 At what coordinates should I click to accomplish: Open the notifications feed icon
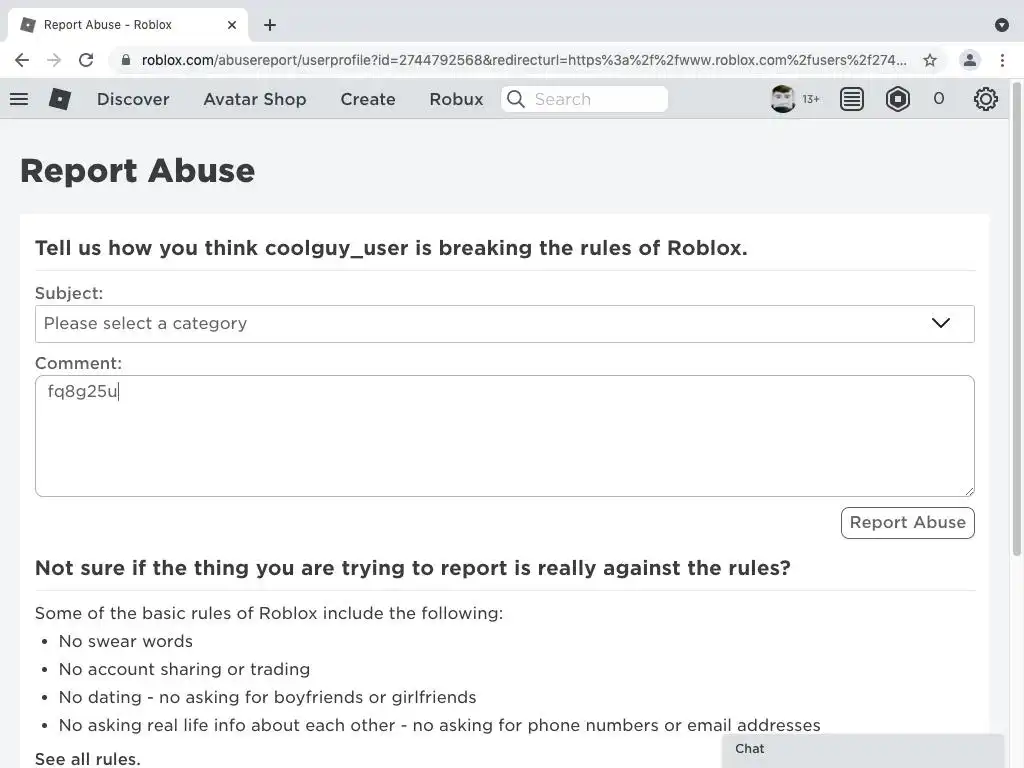pyautogui.click(x=852, y=99)
